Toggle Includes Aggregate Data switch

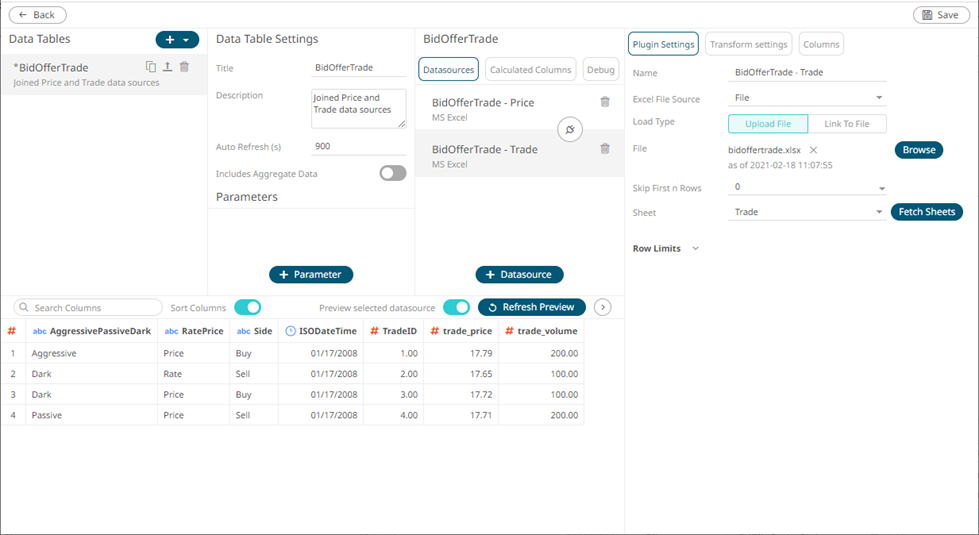393,173
